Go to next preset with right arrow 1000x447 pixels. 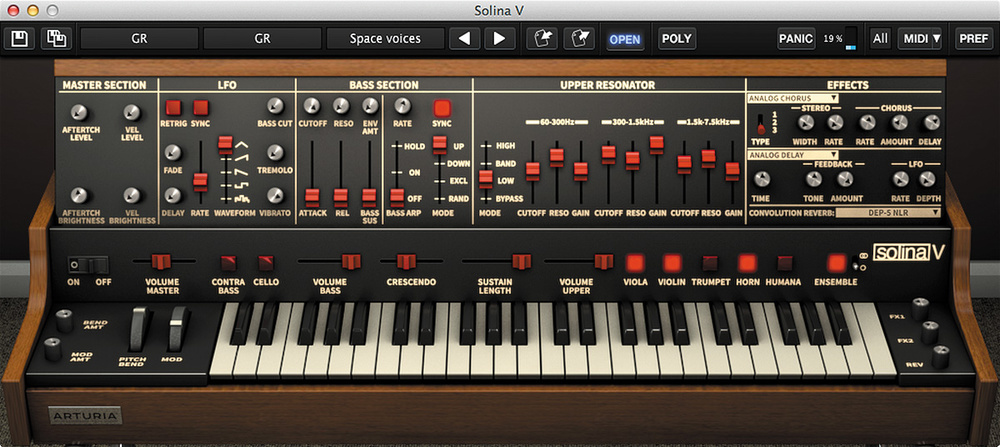(500, 39)
